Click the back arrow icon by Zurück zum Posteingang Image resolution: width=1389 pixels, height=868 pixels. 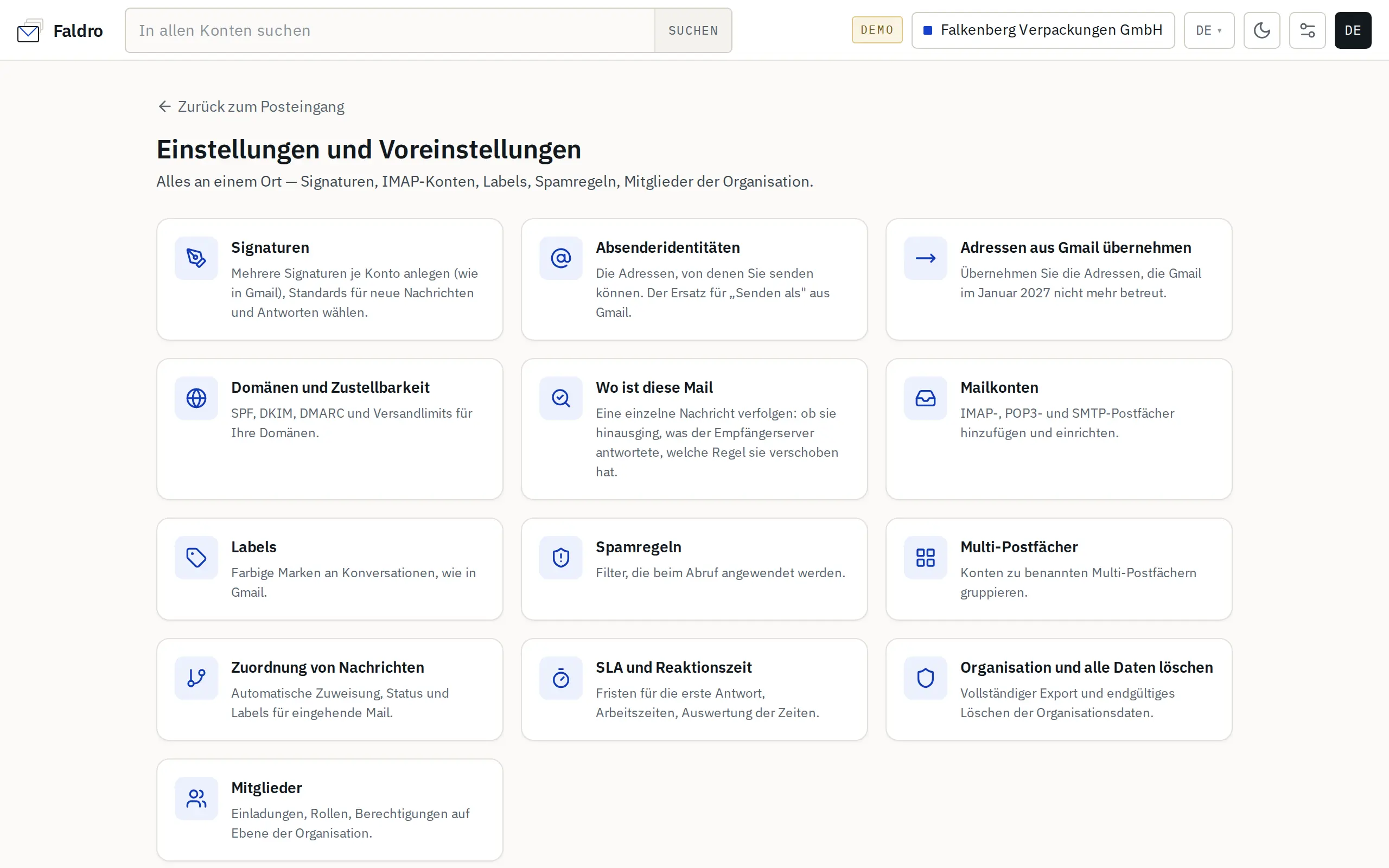click(164, 107)
